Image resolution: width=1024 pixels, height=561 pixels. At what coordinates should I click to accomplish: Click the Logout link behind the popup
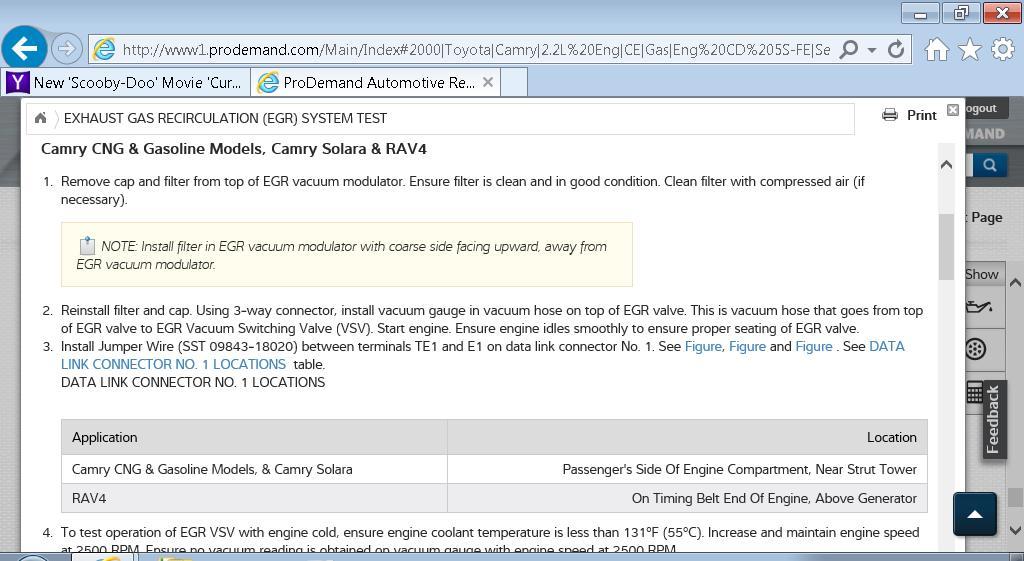pyautogui.click(x=982, y=108)
